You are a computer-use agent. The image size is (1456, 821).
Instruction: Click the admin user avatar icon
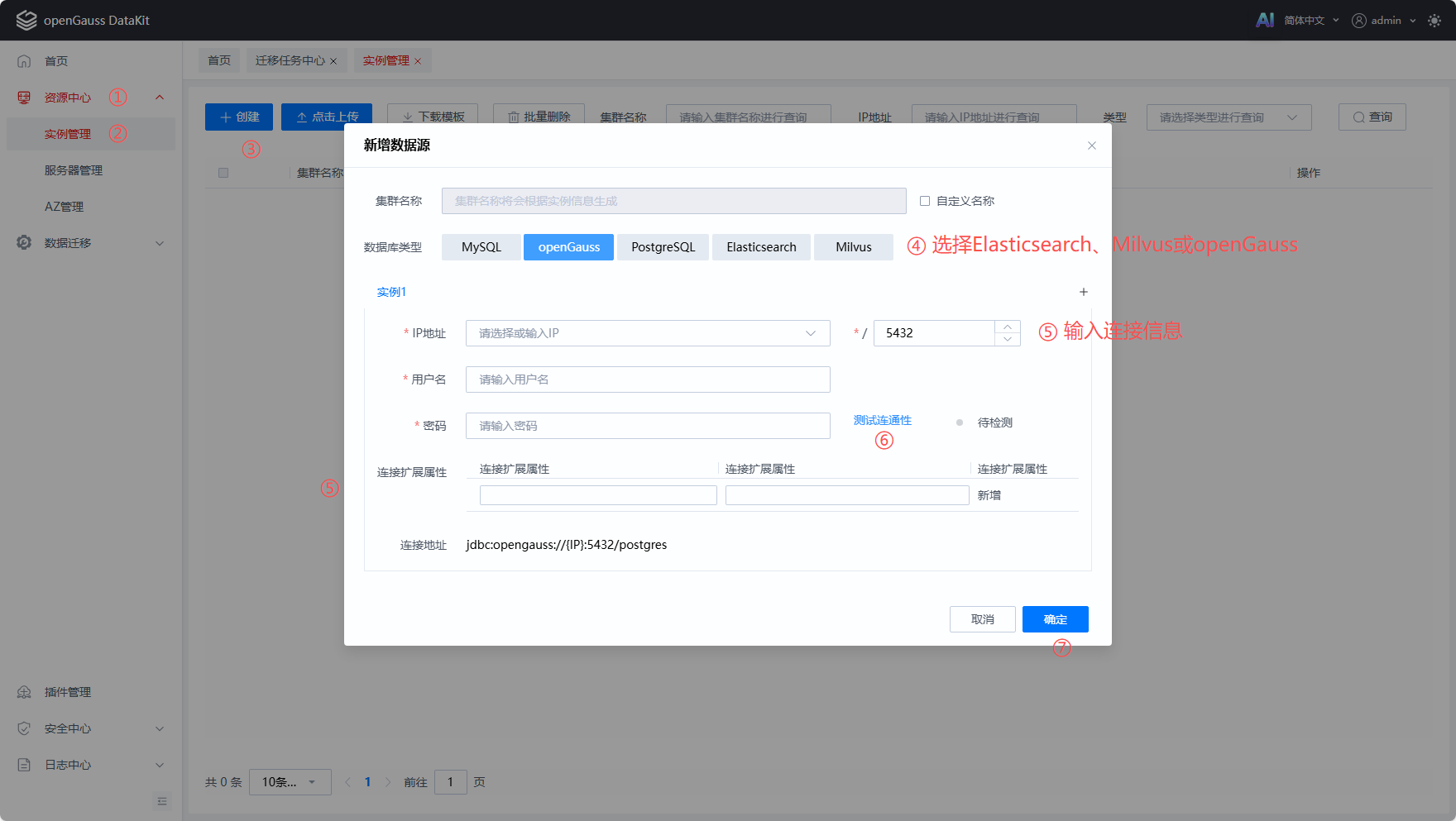(1358, 21)
